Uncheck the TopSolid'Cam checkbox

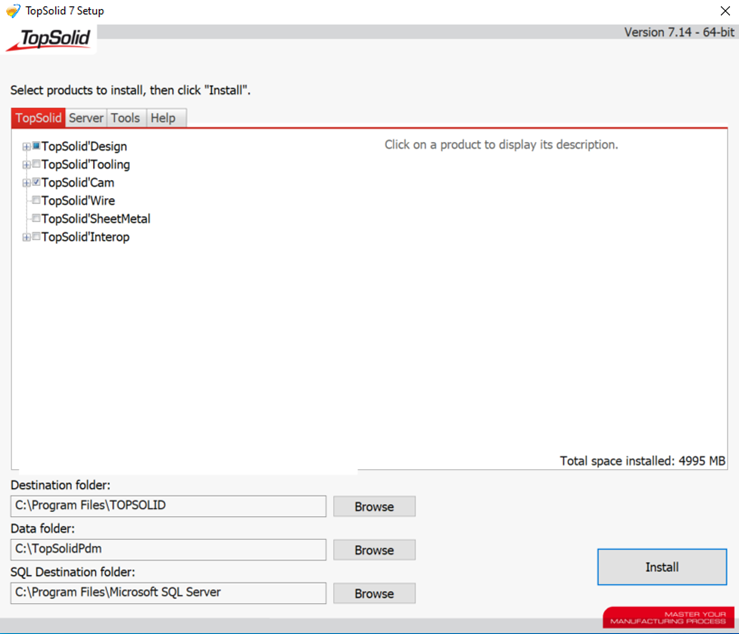pos(36,182)
